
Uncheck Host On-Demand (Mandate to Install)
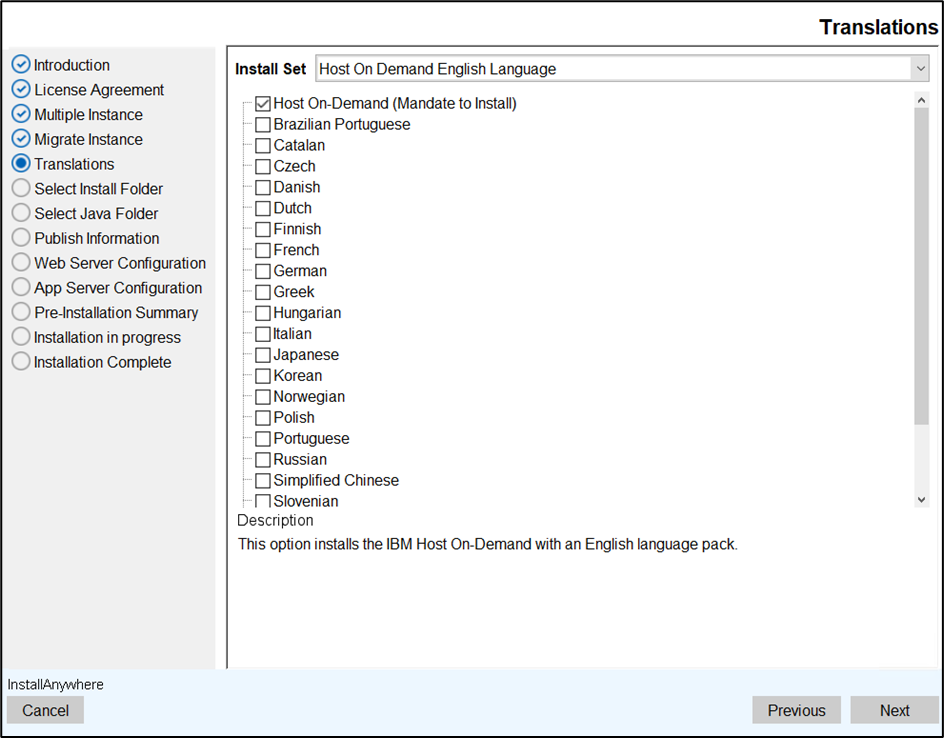point(263,104)
